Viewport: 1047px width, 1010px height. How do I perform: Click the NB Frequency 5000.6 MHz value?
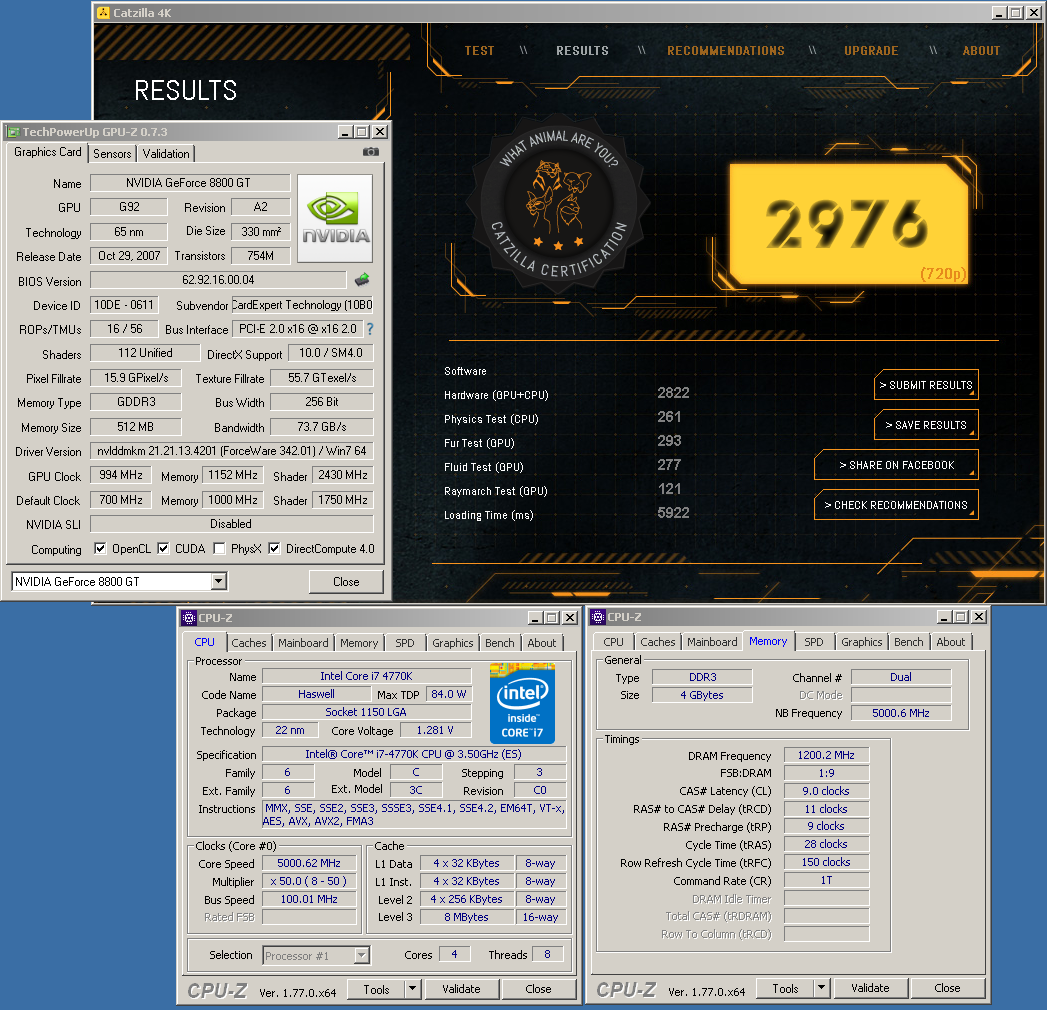(901, 713)
